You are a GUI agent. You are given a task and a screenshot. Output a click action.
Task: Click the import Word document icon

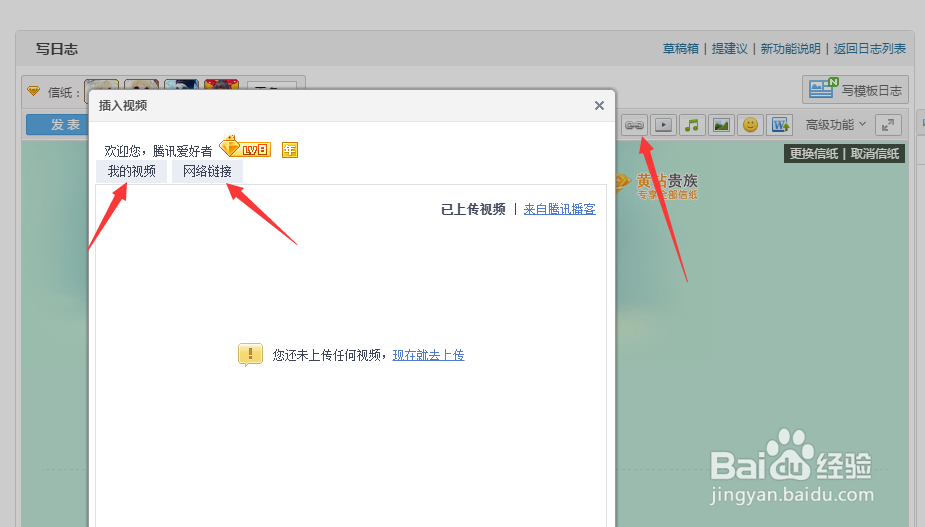(x=779, y=125)
